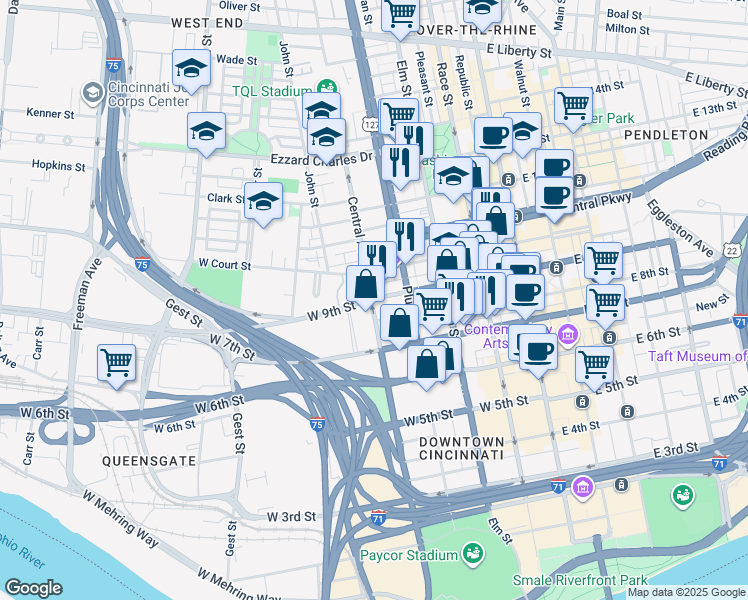
Task: Select the shopping bag marker by W 9th St
Action: 365,285
